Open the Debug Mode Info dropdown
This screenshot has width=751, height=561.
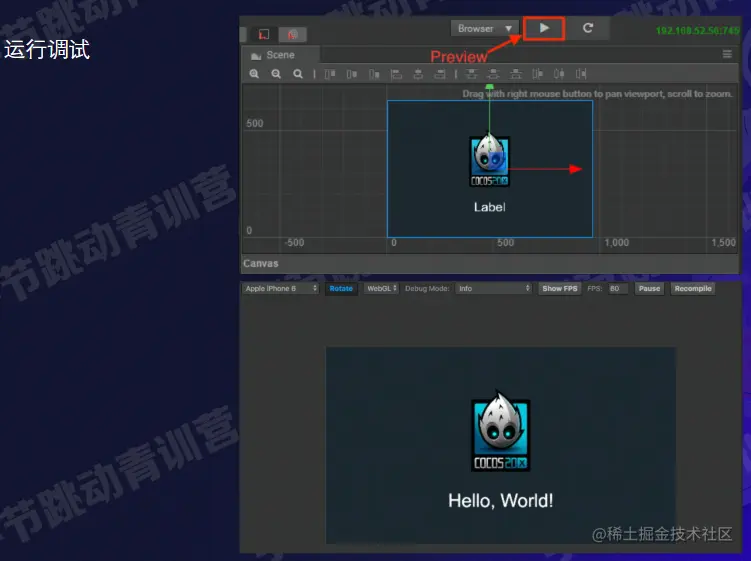click(x=493, y=288)
